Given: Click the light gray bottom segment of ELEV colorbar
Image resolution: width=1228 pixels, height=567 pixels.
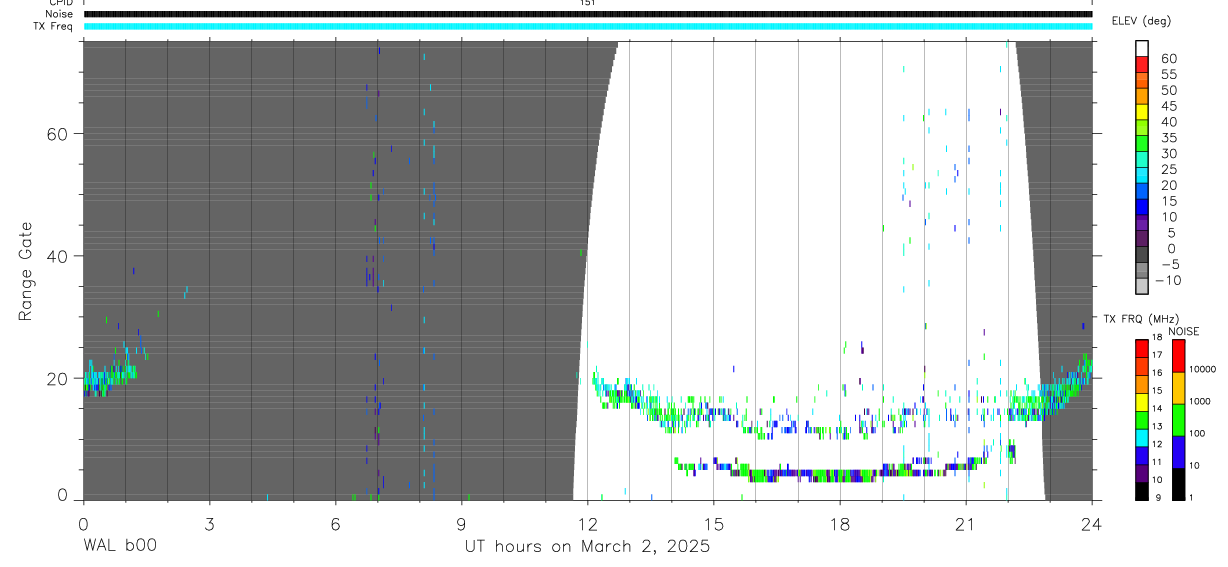Looking at the screenshot, I should pyautogui.click(x=1142, y=287).
